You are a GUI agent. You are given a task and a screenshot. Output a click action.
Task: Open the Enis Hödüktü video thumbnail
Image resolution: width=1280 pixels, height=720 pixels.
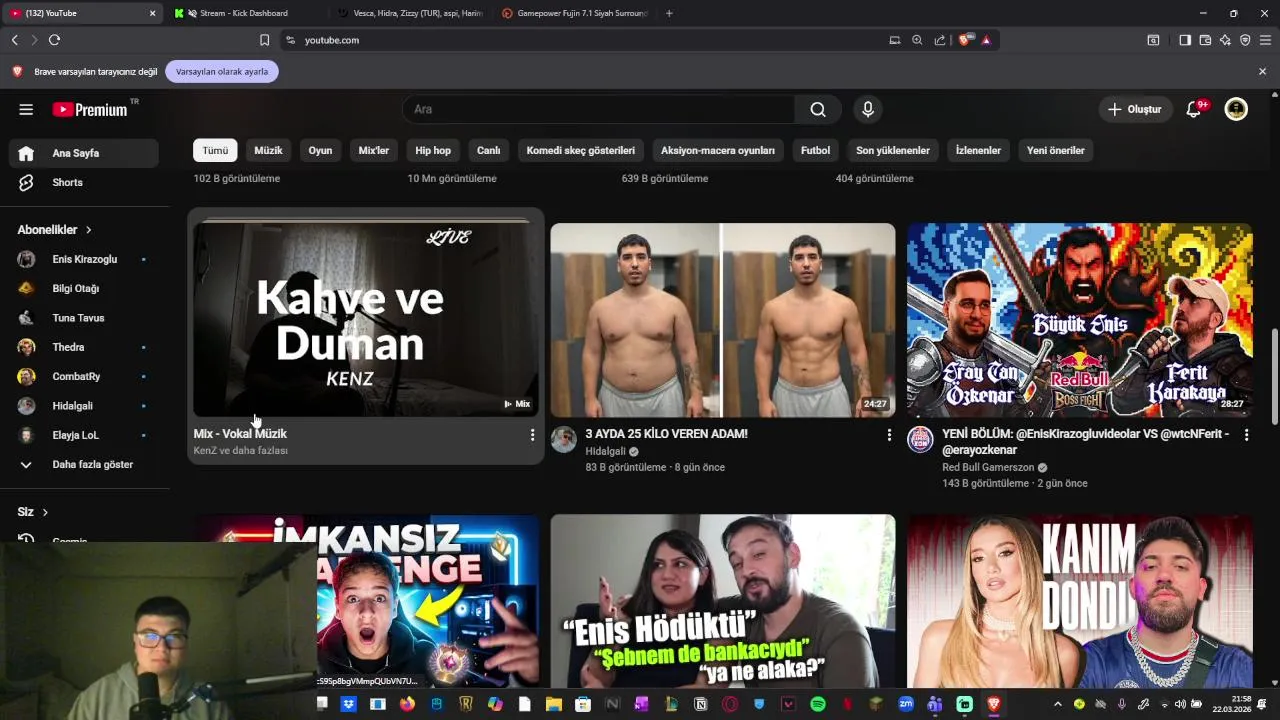tap(723, 601)
